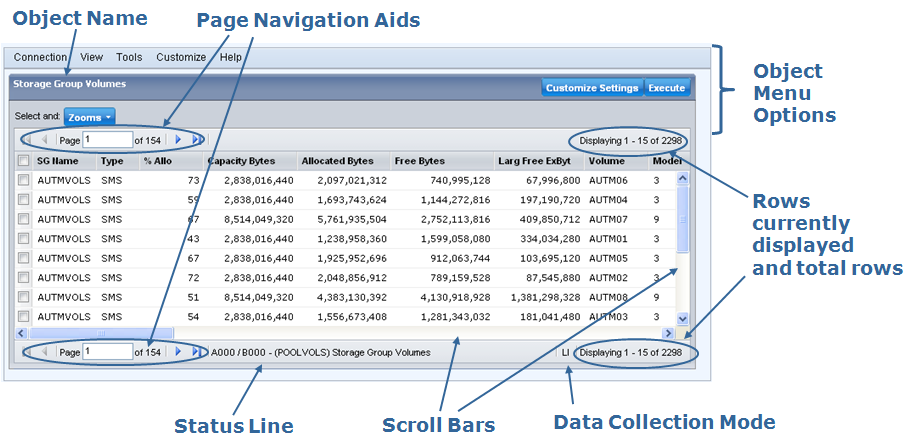Check the row for volume AUTM06
The width and height of the screenshot is (916, 443).
[x=23, y=180]
